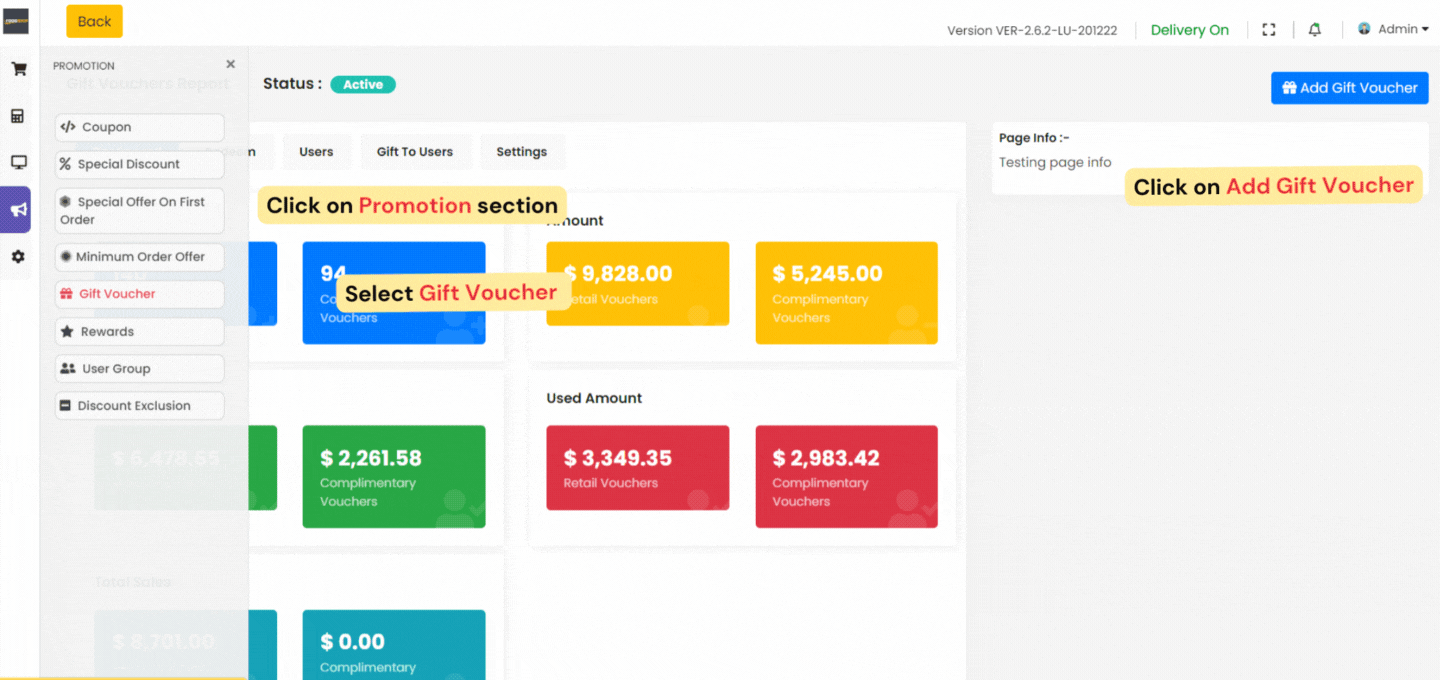
Task: Open Coupon in Promotion menu
Action: point(139,127)
